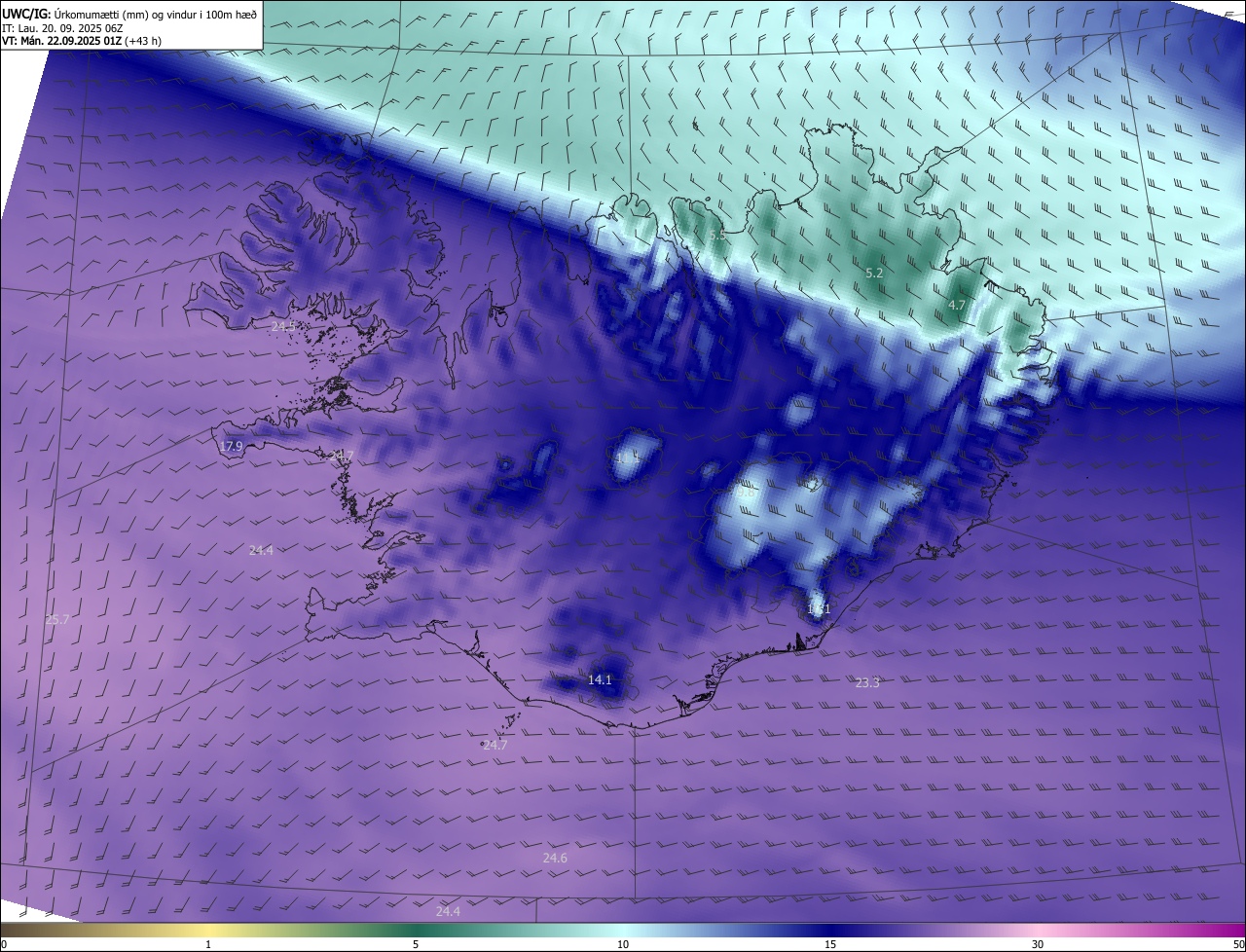Pick the yellow segment of the color scale
This screenshot has height=952, width=1246.
tap(208, 930)
